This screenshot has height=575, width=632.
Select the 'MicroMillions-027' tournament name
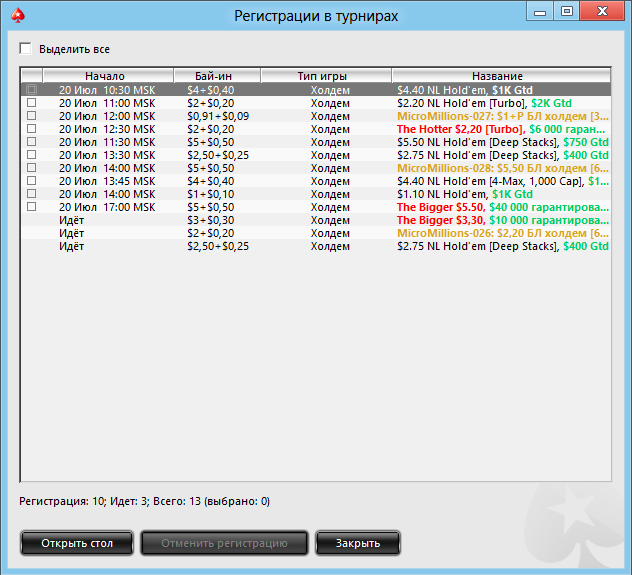(503, 116)
